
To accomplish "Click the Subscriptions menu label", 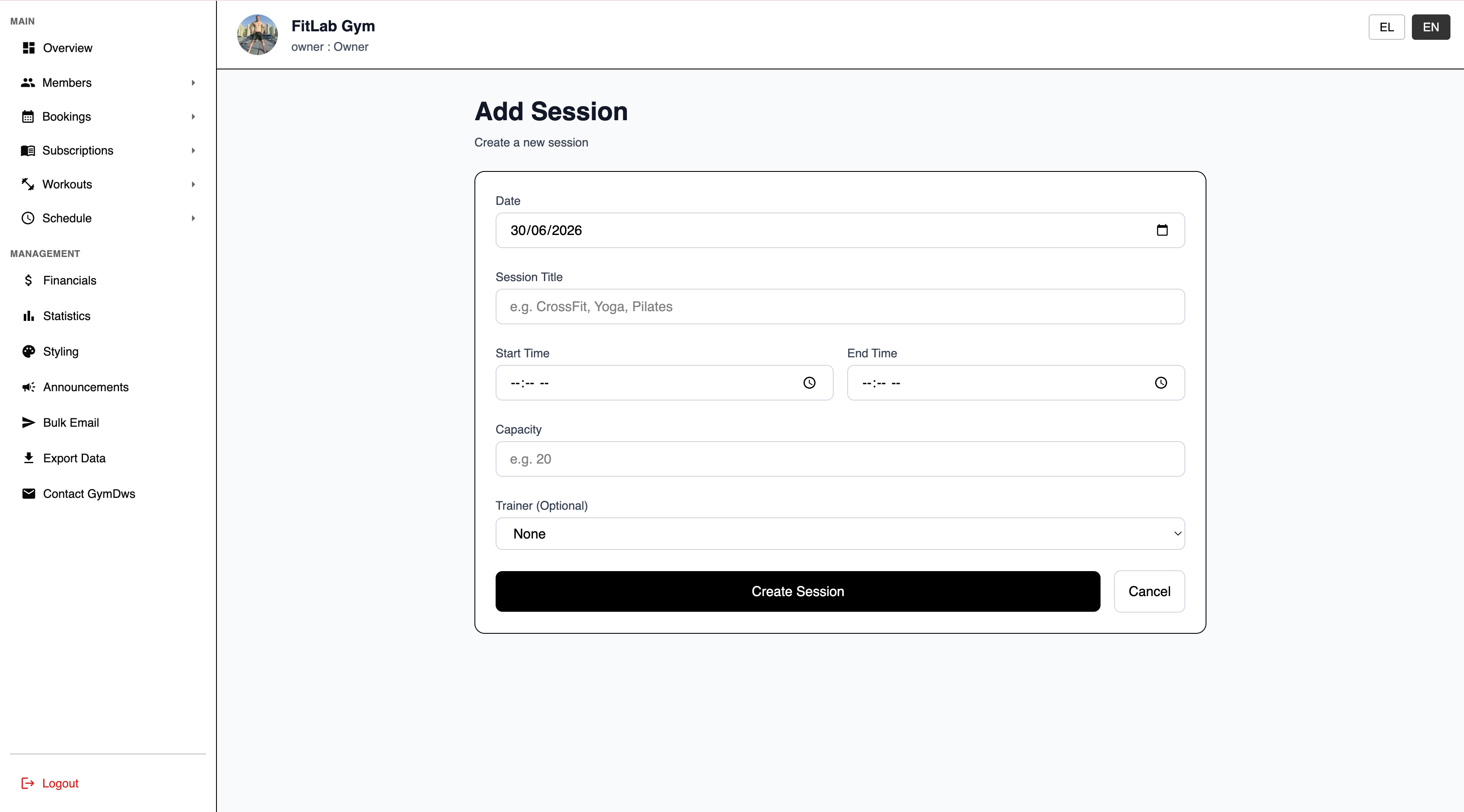I will 78,150.
